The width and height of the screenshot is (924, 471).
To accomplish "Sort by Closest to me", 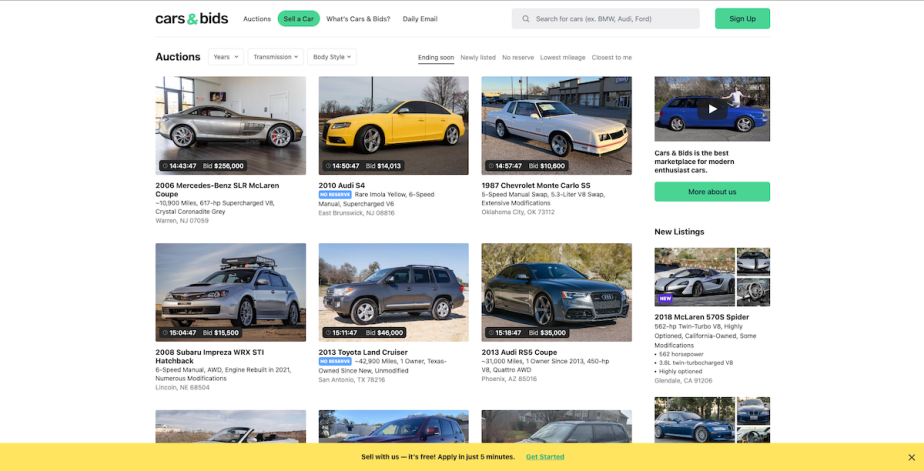I will pyautogui.click(x=612, y=58).
